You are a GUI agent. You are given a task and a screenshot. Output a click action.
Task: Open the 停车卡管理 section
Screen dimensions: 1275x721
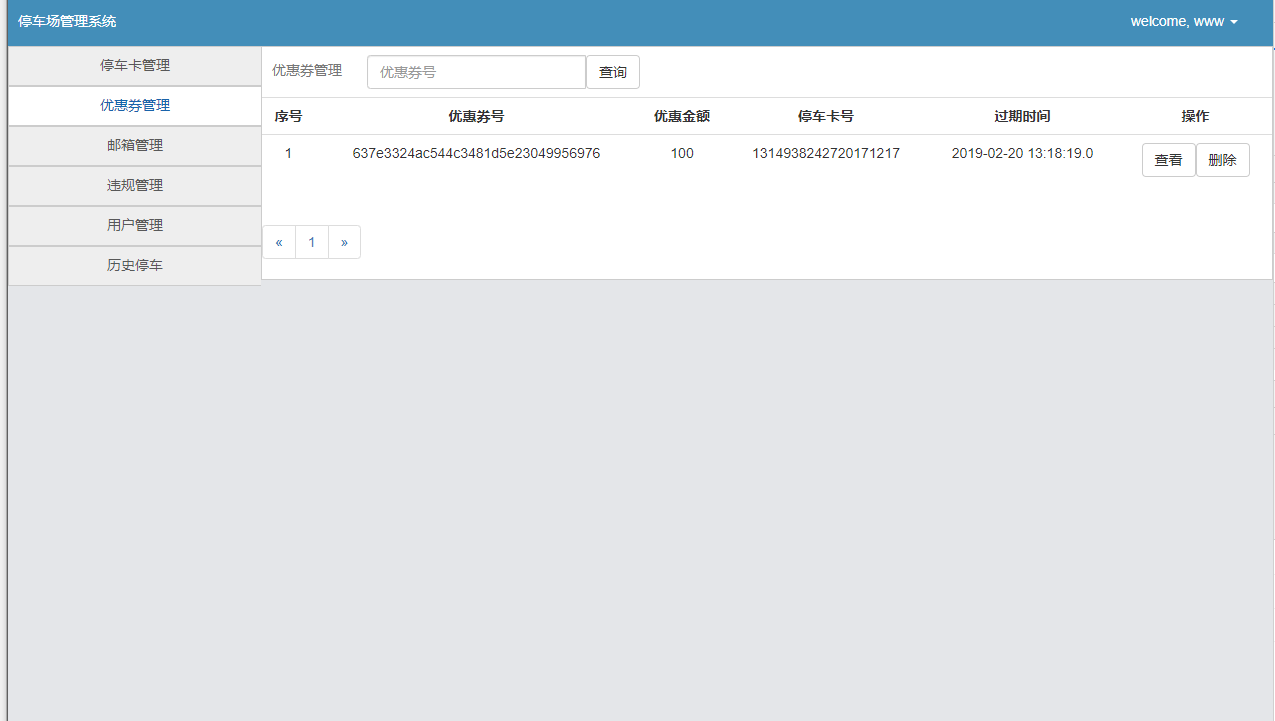point(134,65)
